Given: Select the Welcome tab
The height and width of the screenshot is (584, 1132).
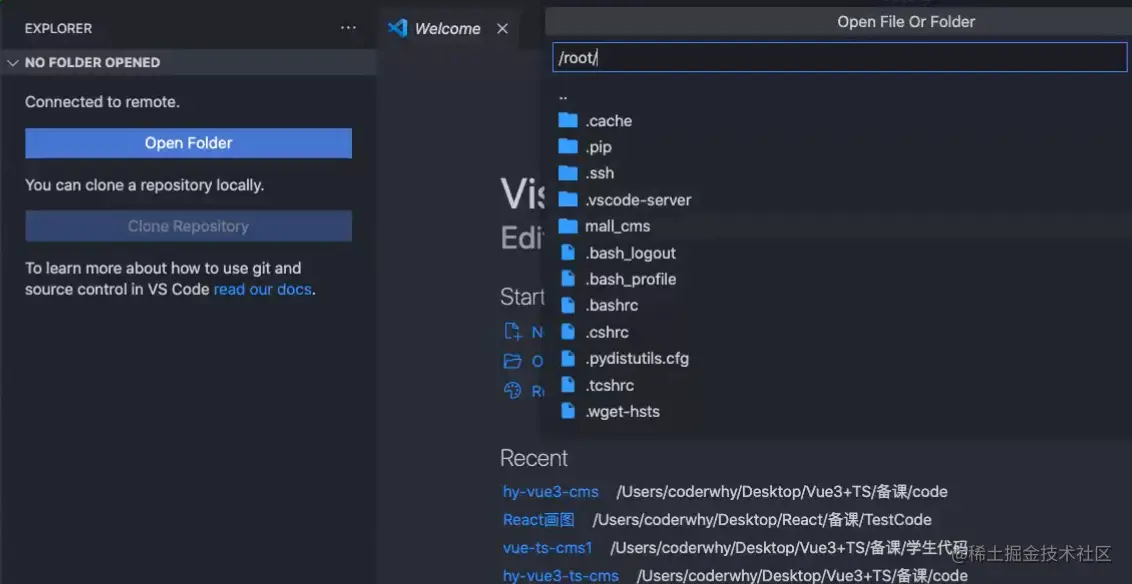Looking at the screenshot, I should pos(447,29).
